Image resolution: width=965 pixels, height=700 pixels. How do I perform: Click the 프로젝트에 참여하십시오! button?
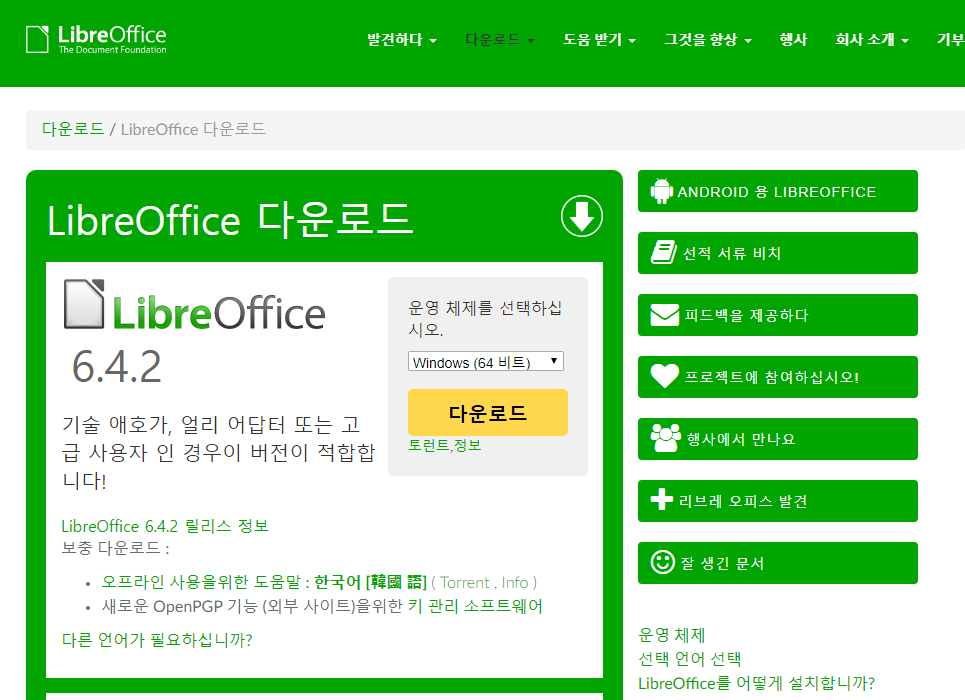[x=777, y=376]
